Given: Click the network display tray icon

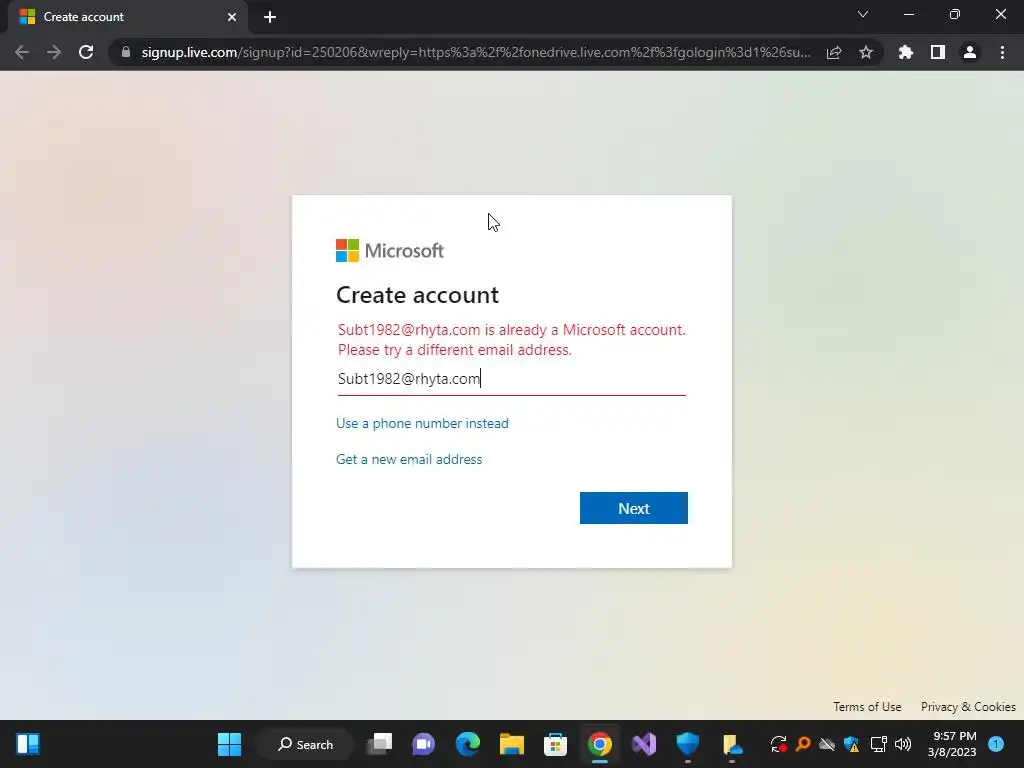Looking at the screenshot, I should click(878, 744).
